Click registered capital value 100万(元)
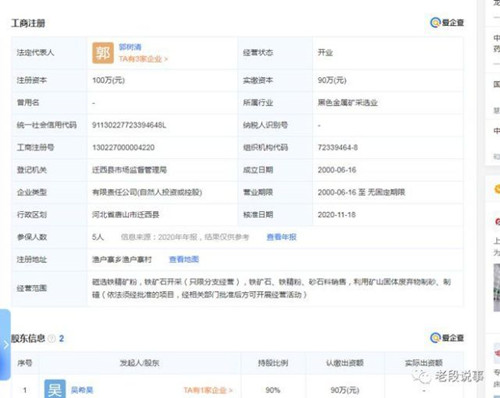The width and height of the screenshot is (500, 398). tap(108, 80)
